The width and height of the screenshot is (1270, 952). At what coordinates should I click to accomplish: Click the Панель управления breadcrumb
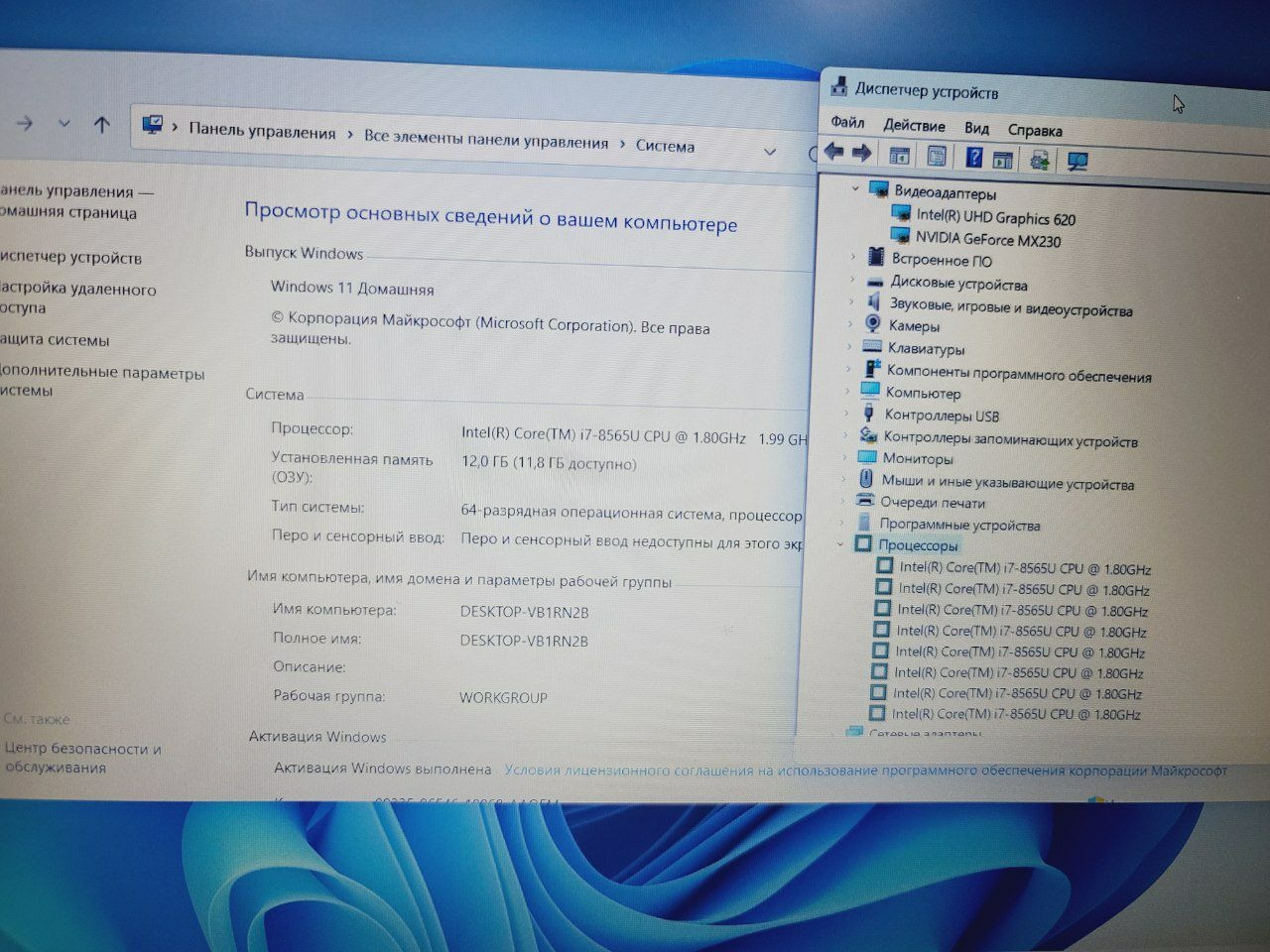[x=262, y=131]
